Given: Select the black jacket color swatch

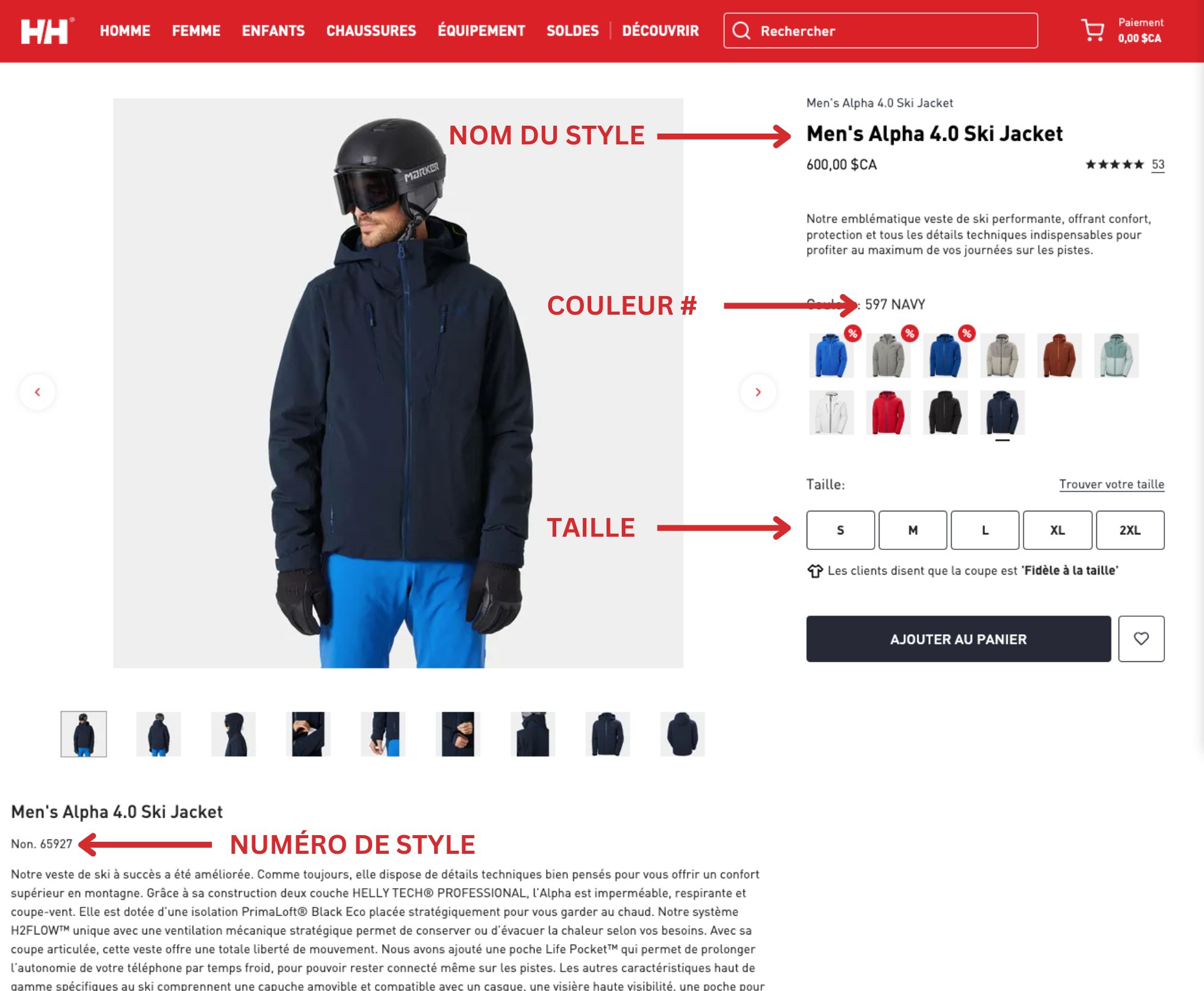Looking at the screenshot, I should (x=945, y=413).
